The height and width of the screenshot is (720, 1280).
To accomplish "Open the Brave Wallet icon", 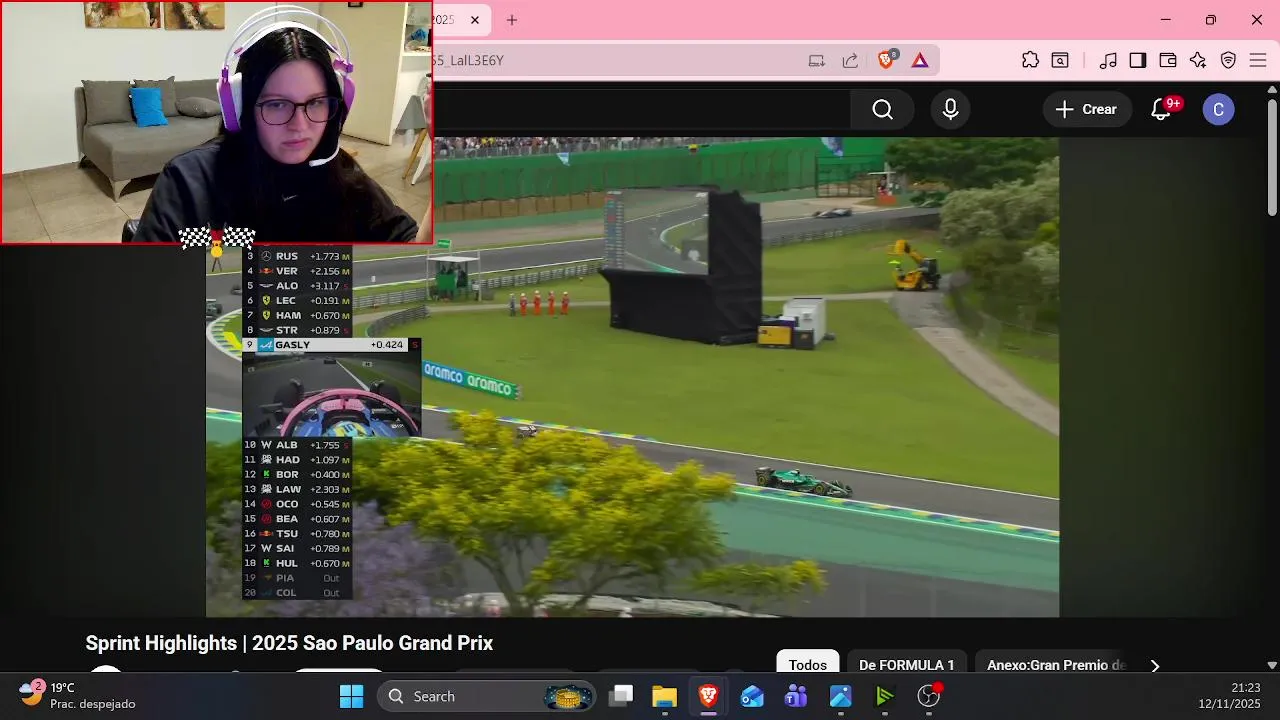I will coord(1168,60).
